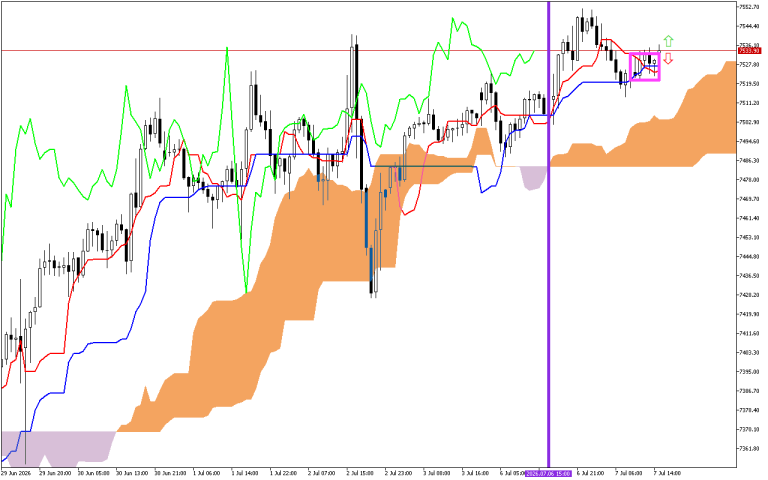The image size is (768, 480).
Task: Click the 7386.70 price axis label
Action: (x=749, y=391)
